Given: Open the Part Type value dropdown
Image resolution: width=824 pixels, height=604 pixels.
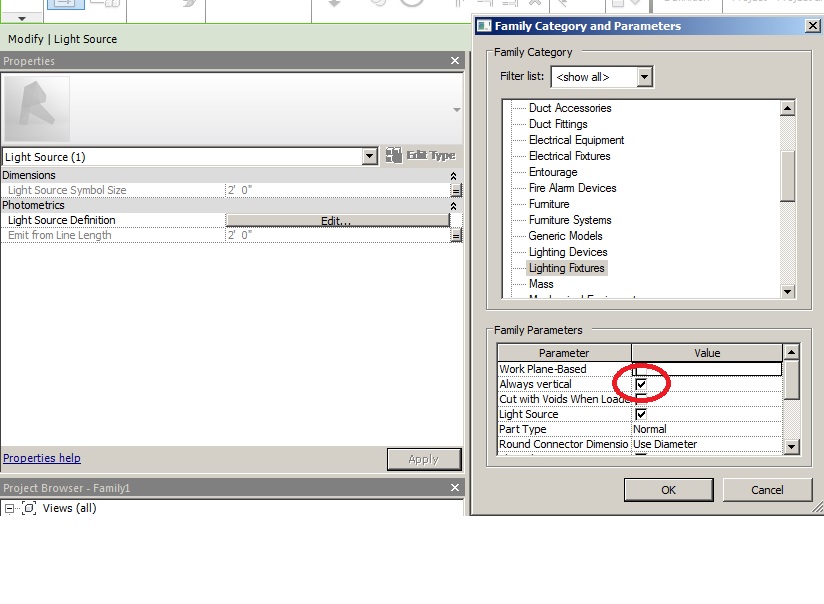Looking at the screenshot, I should pos(706,429).
